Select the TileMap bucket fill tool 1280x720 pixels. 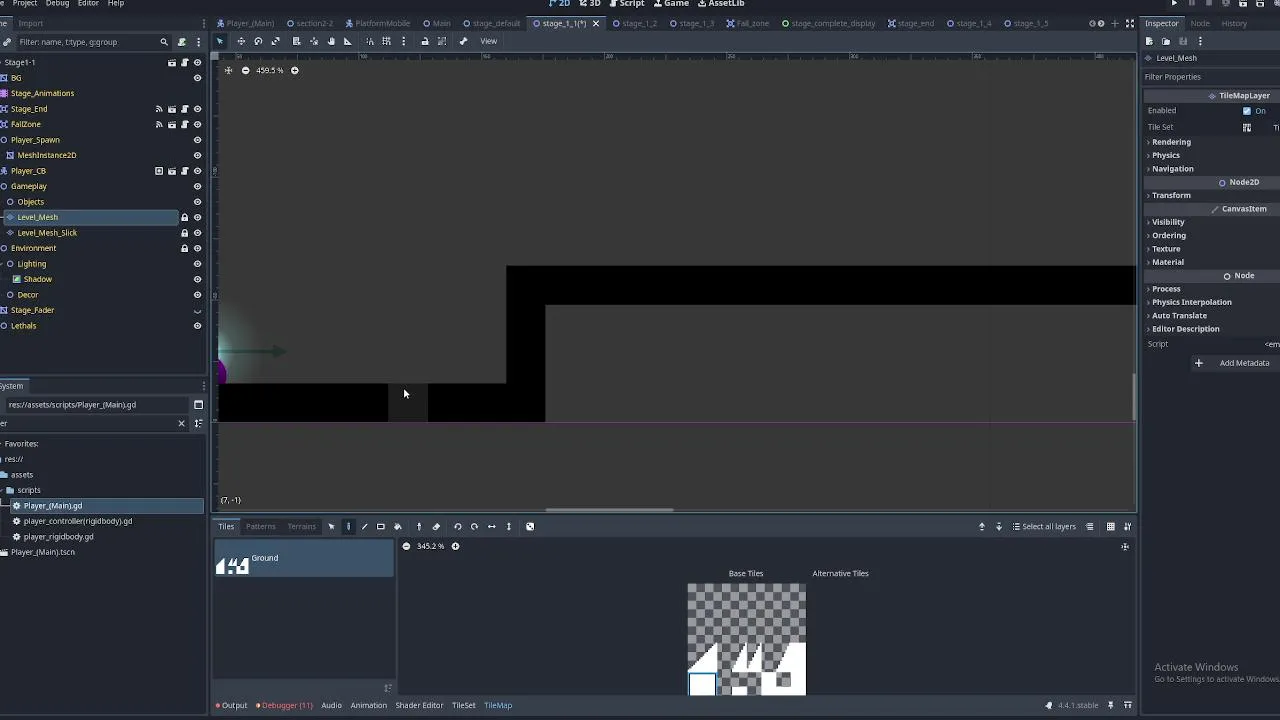click(397, 526)
